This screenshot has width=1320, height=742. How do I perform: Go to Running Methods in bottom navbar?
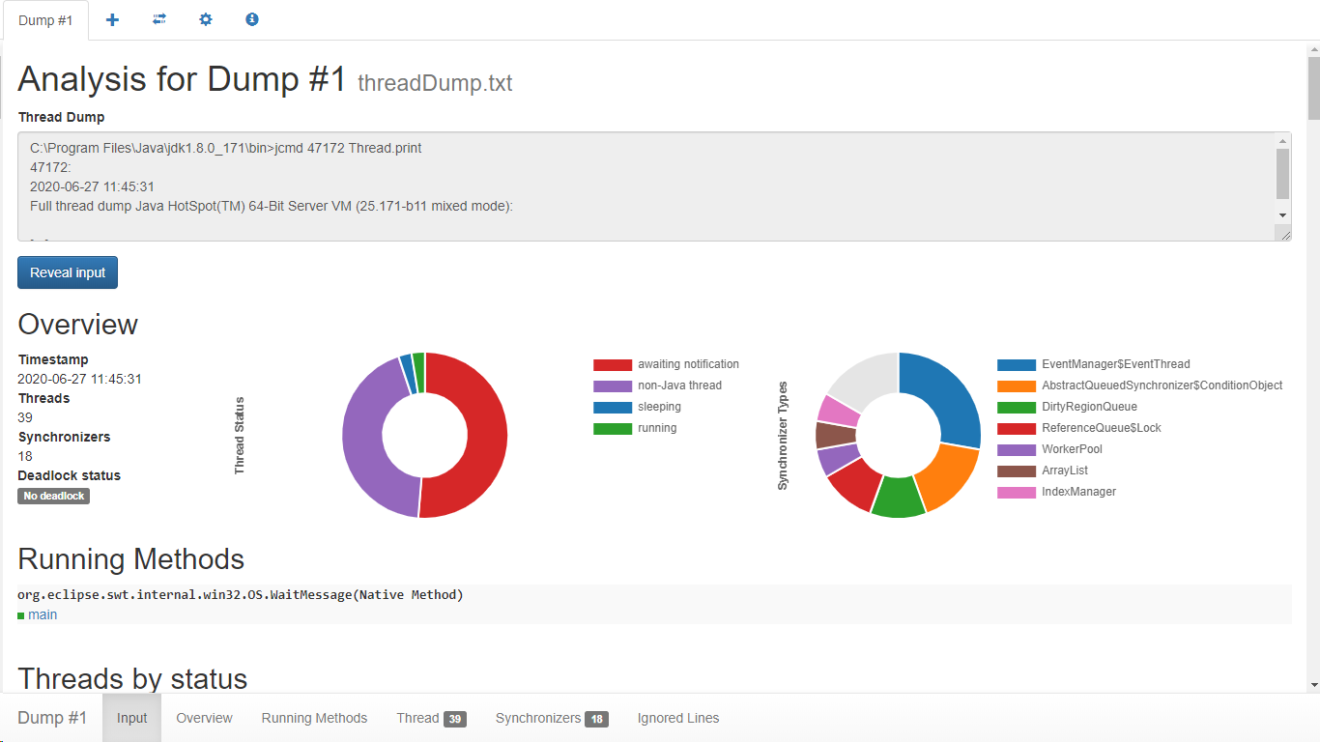click(x=314, y=718)
